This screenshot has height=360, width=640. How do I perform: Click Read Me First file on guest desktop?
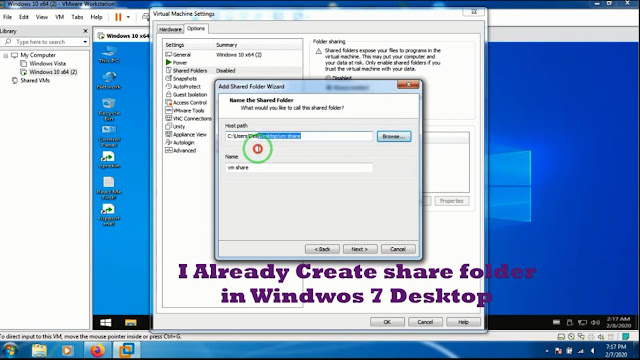(109, 188)
